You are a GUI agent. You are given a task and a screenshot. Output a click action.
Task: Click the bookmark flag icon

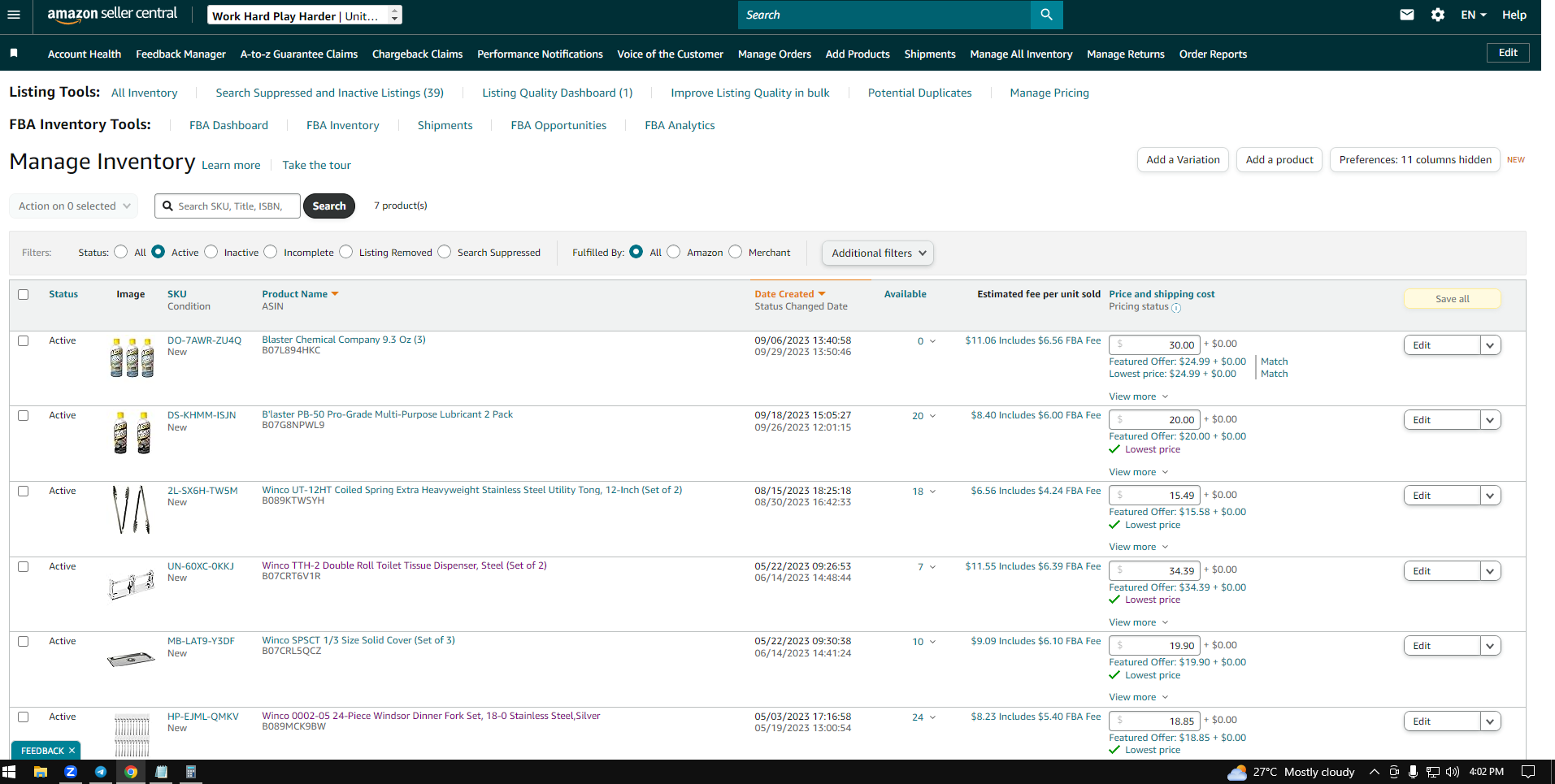click(x=14, y=53)
